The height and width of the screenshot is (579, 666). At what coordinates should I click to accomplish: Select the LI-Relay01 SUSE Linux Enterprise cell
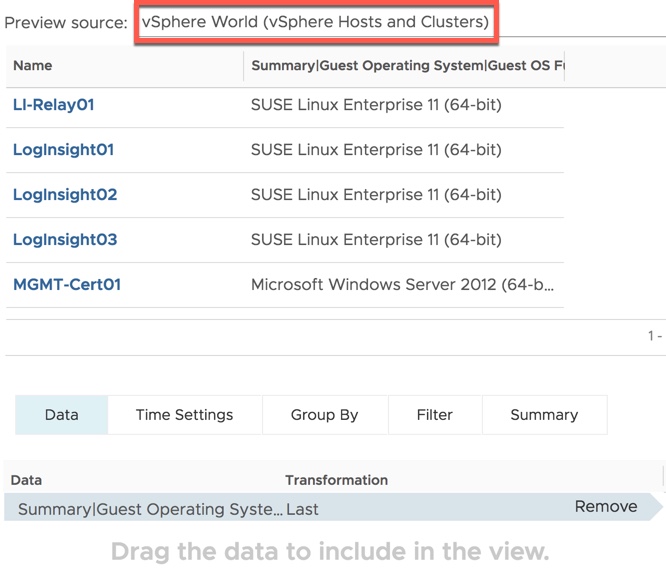(376, 105)
